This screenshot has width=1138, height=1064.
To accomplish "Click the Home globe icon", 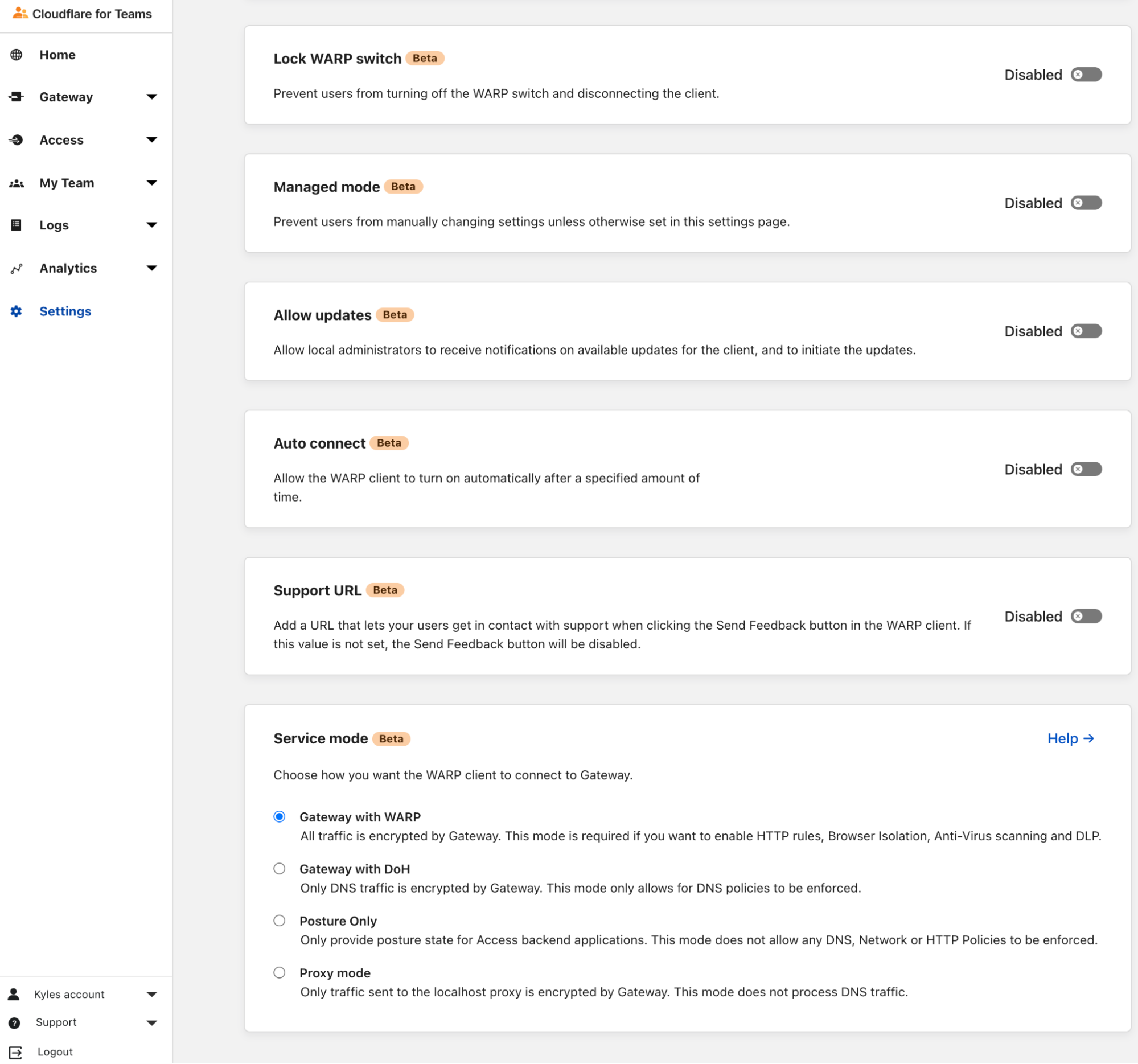I will pyautogui.click(x=16, y=55).
